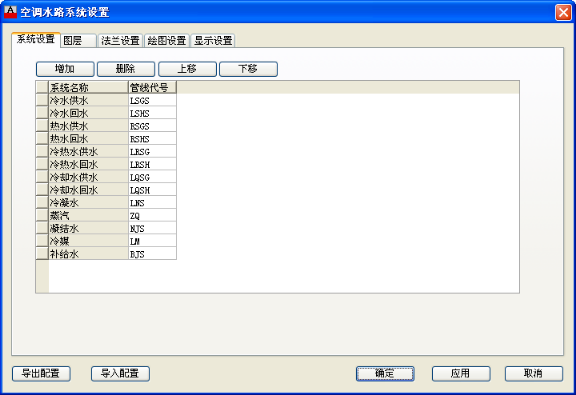Switch to the 图层 tab
Image resolution: width=576 pixels, height=395 pixels.
(x=78, y=40)
